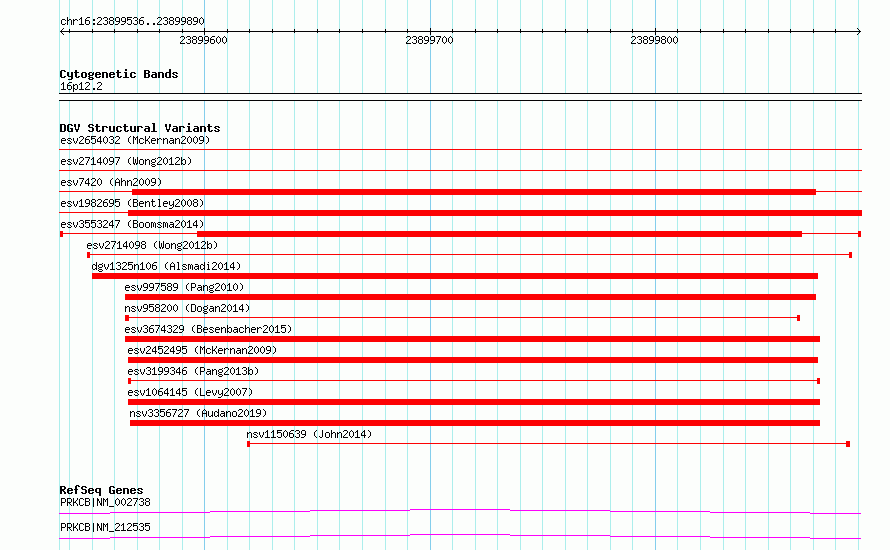Click the magenta PRKCB|NM_212535 transcript line
890x550 pixels.
pos(460,536)
